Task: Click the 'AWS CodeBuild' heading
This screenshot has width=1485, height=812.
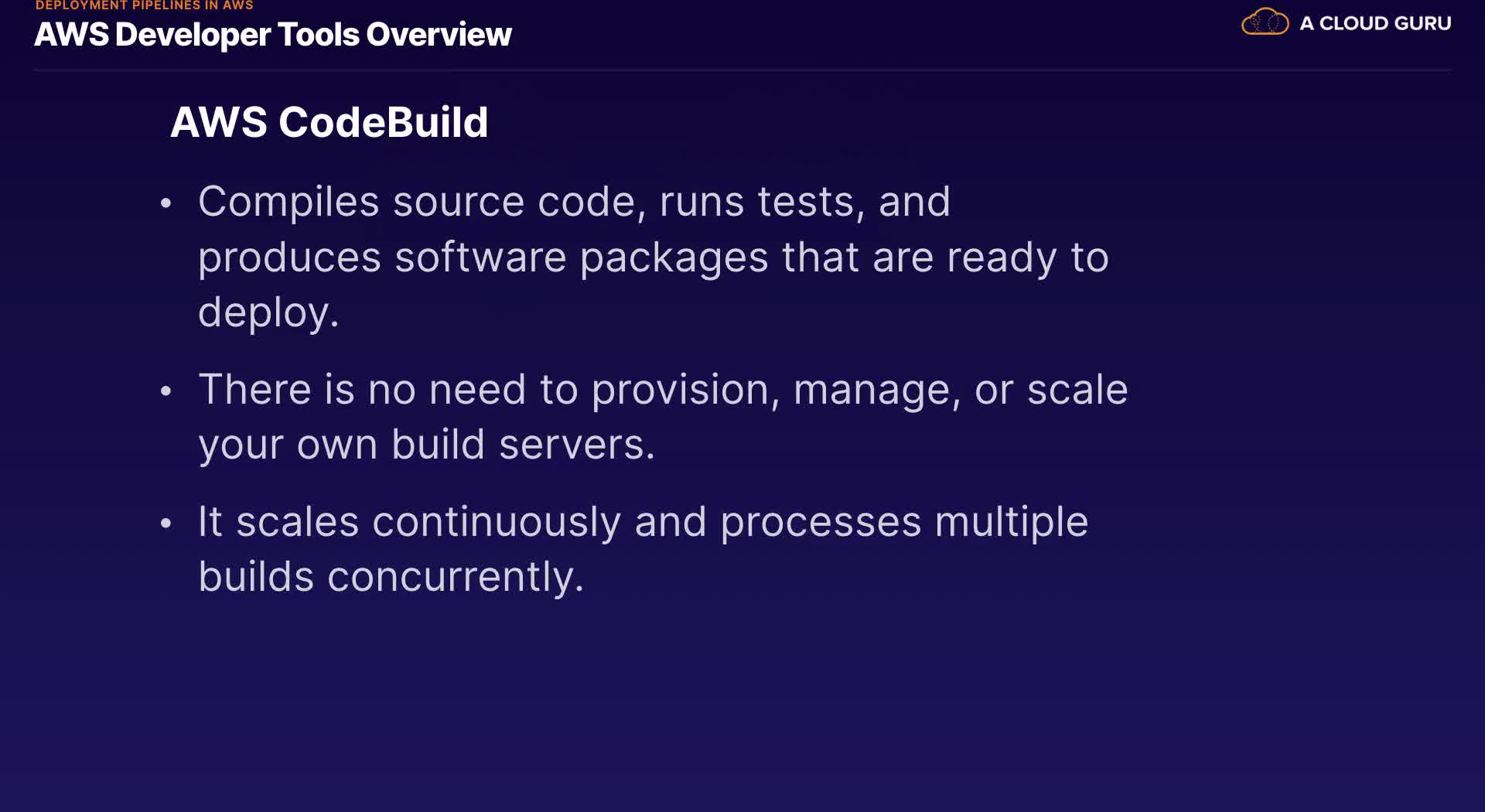Action: (329, 122)
